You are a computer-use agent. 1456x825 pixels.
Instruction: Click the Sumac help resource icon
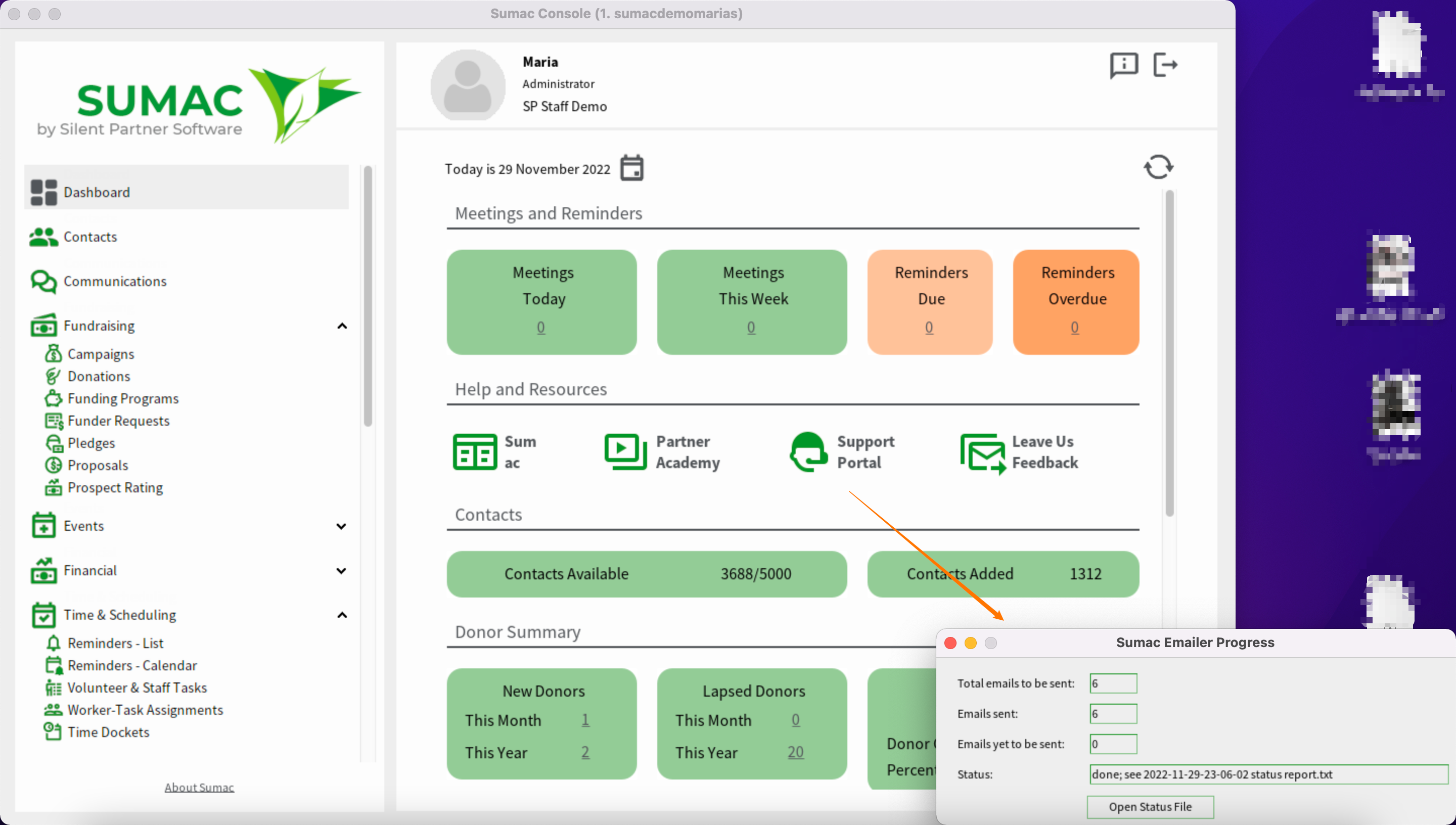pos(475,451)
